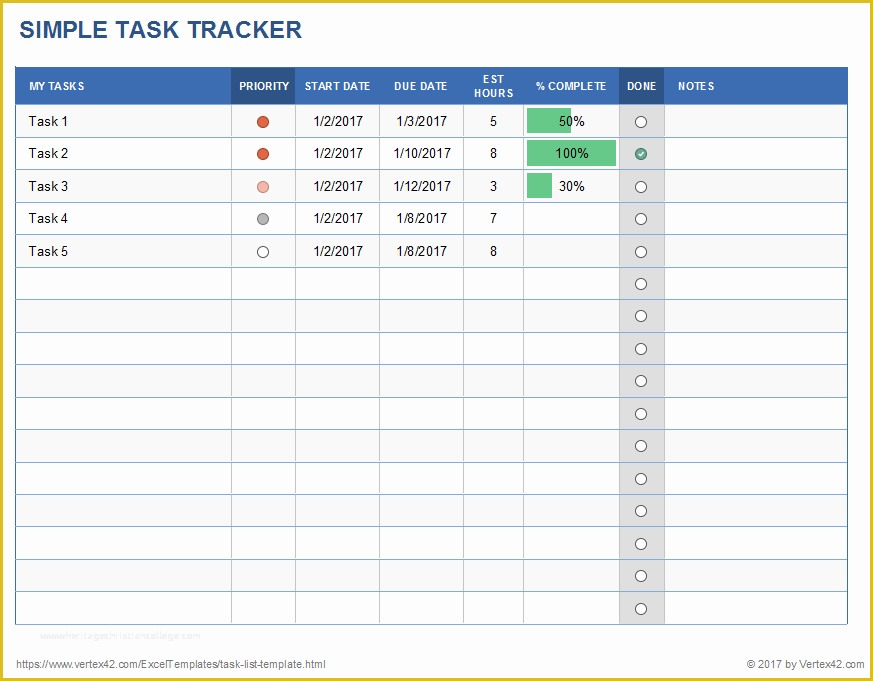Click the green checkmark icon for Task 2
The height and width of the screenshot is (681, 873).
coord(641,153)
